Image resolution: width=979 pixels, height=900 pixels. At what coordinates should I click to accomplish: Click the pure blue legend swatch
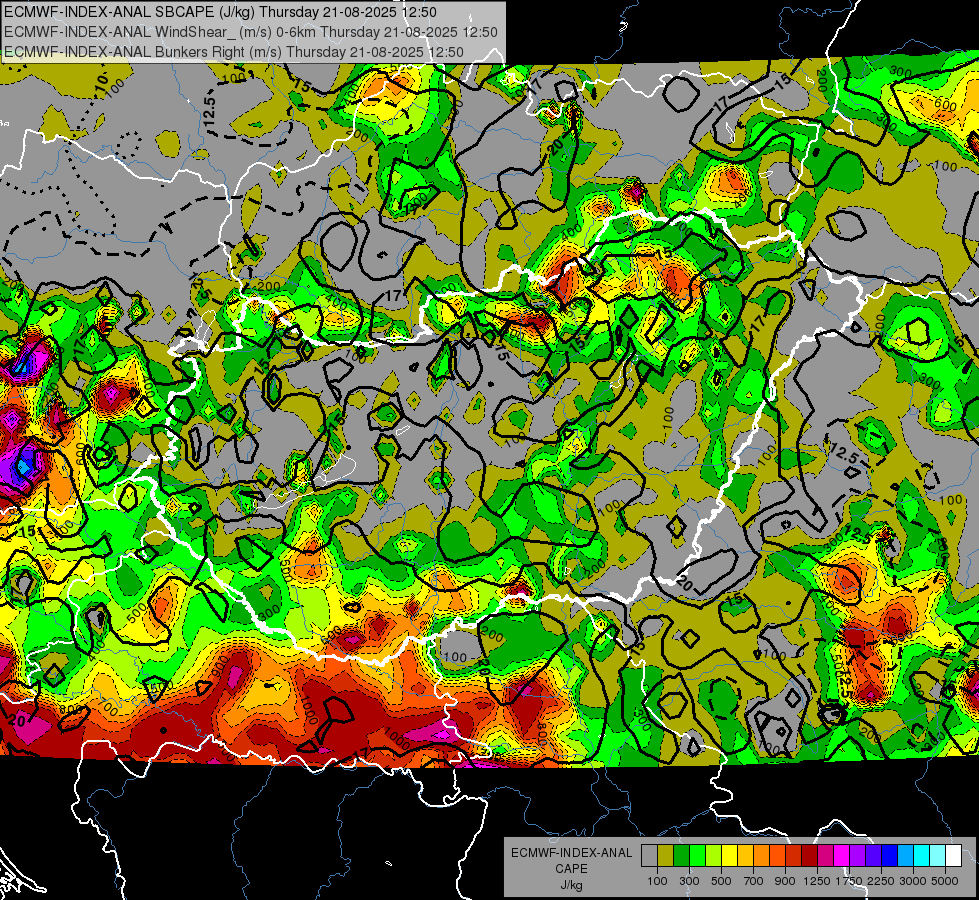[x=890, y=856]
